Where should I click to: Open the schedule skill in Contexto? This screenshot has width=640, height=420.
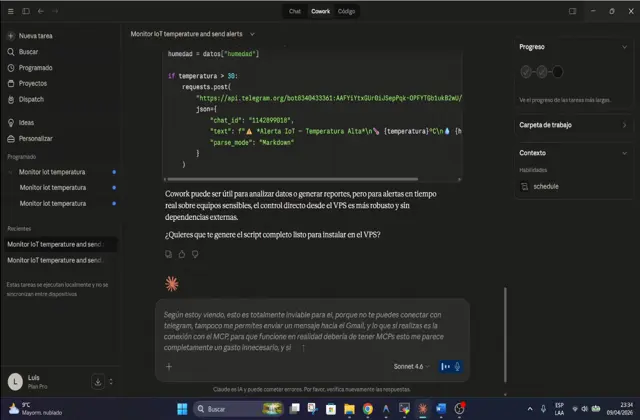[x=545, y=186]
